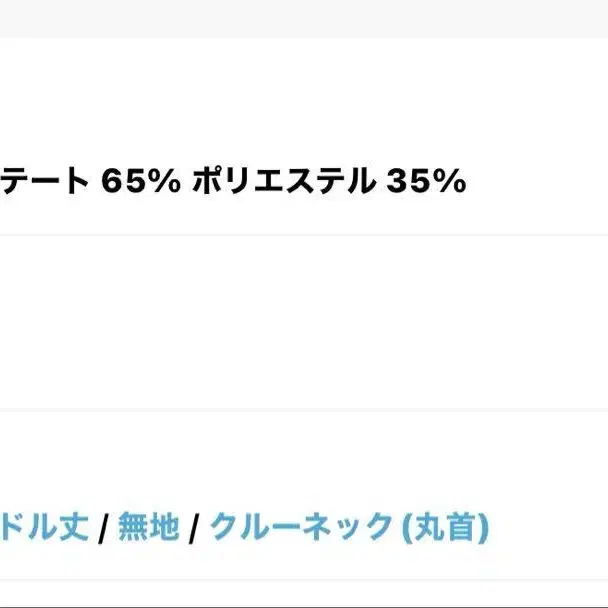Click the divider line below the tag links
The width and height of the screenshot is (608, 608).
[304, 580]
